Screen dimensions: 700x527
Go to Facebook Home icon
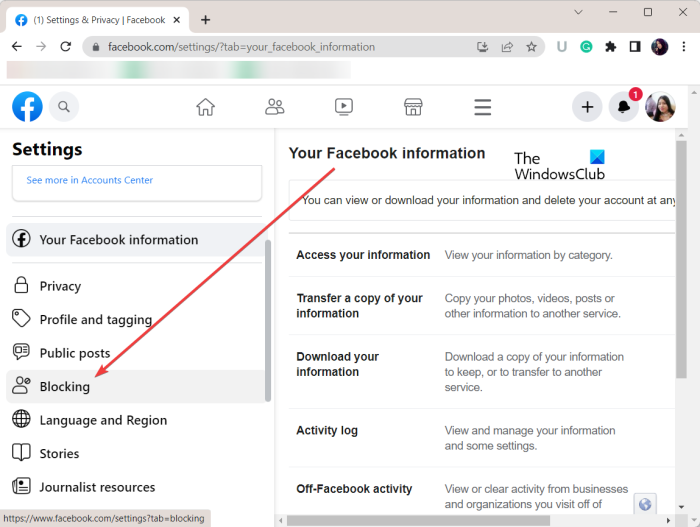[205, 107]
